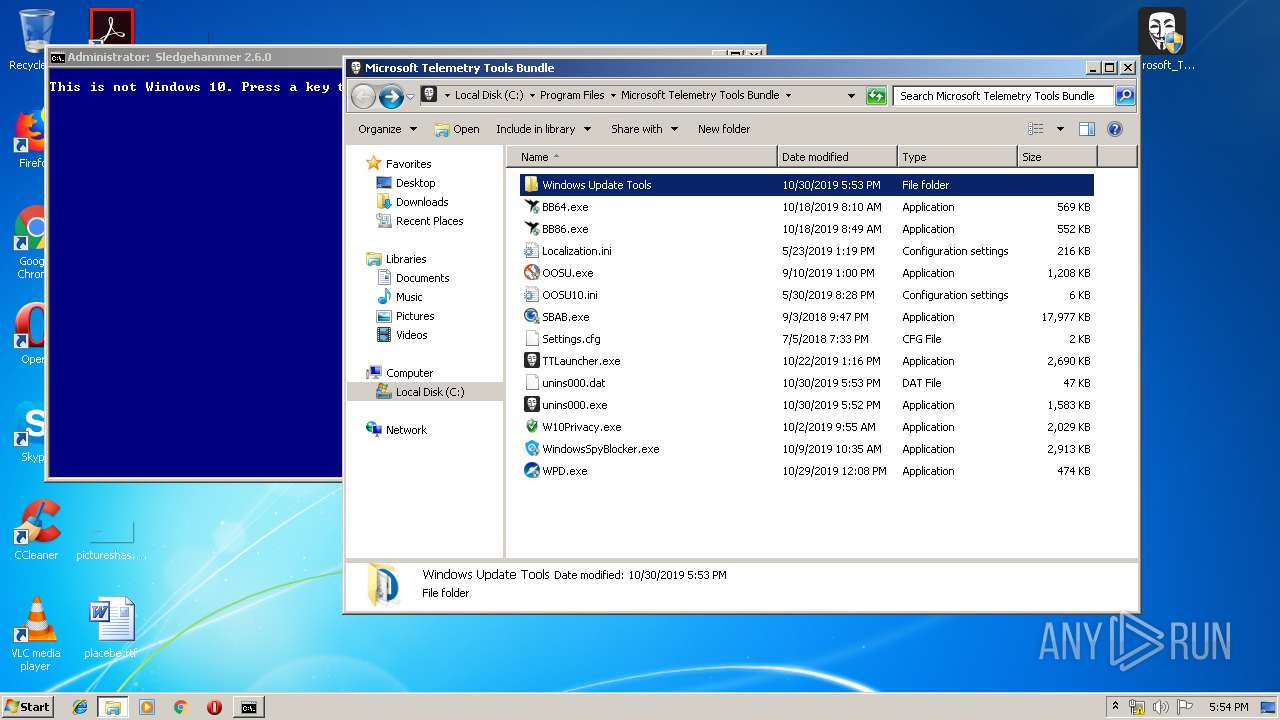Image resolution: width=1280 pixels, height=720 pixels.
Task: Open the BB64.exe application icon
Action: [x=532, y=207]
